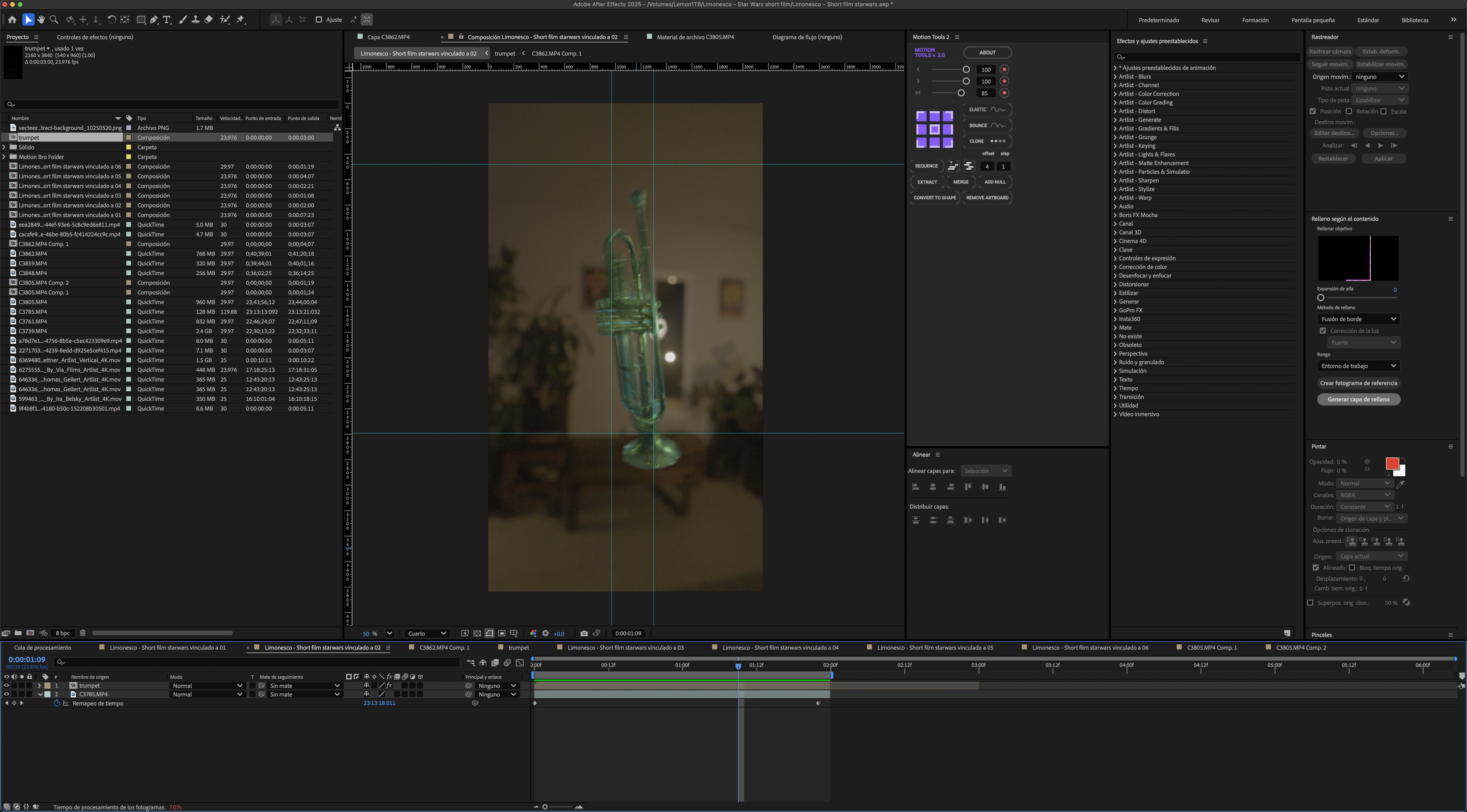The height and width of the screenshot is (812, 1467).
Task: Switch to the trumpet timeline tab
Action: pos(518,648)
